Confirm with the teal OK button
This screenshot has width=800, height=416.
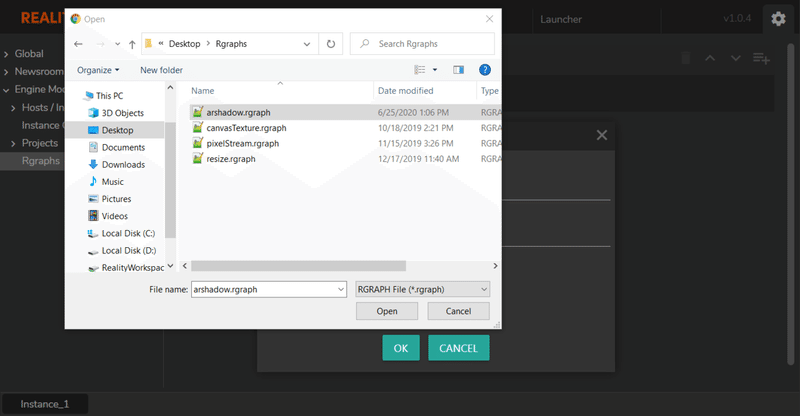pyautogui.click(x=401, y=348)
